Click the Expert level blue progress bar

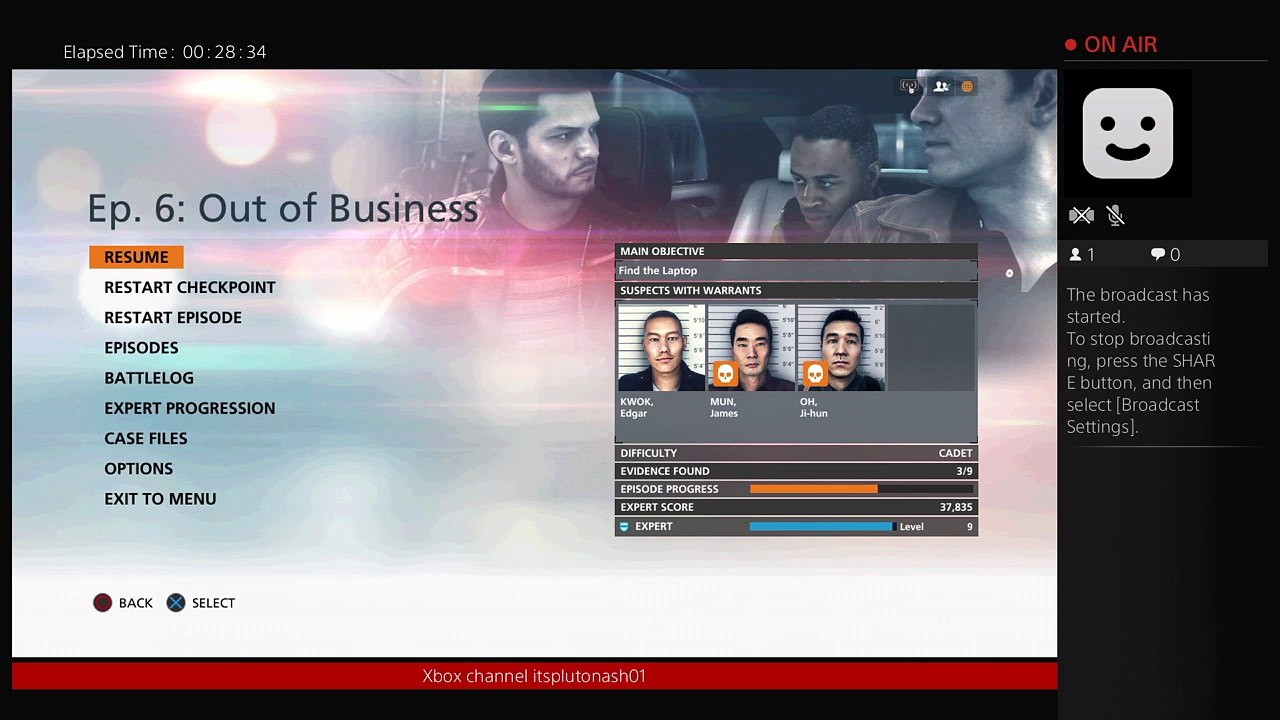[821, 526]
